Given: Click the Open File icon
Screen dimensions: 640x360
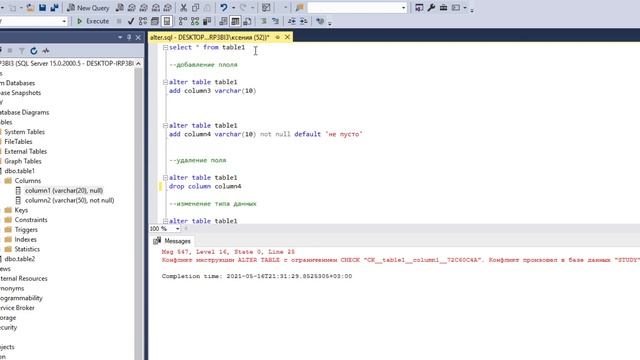Looking at the screenshot, I should [x=30, y=8].
